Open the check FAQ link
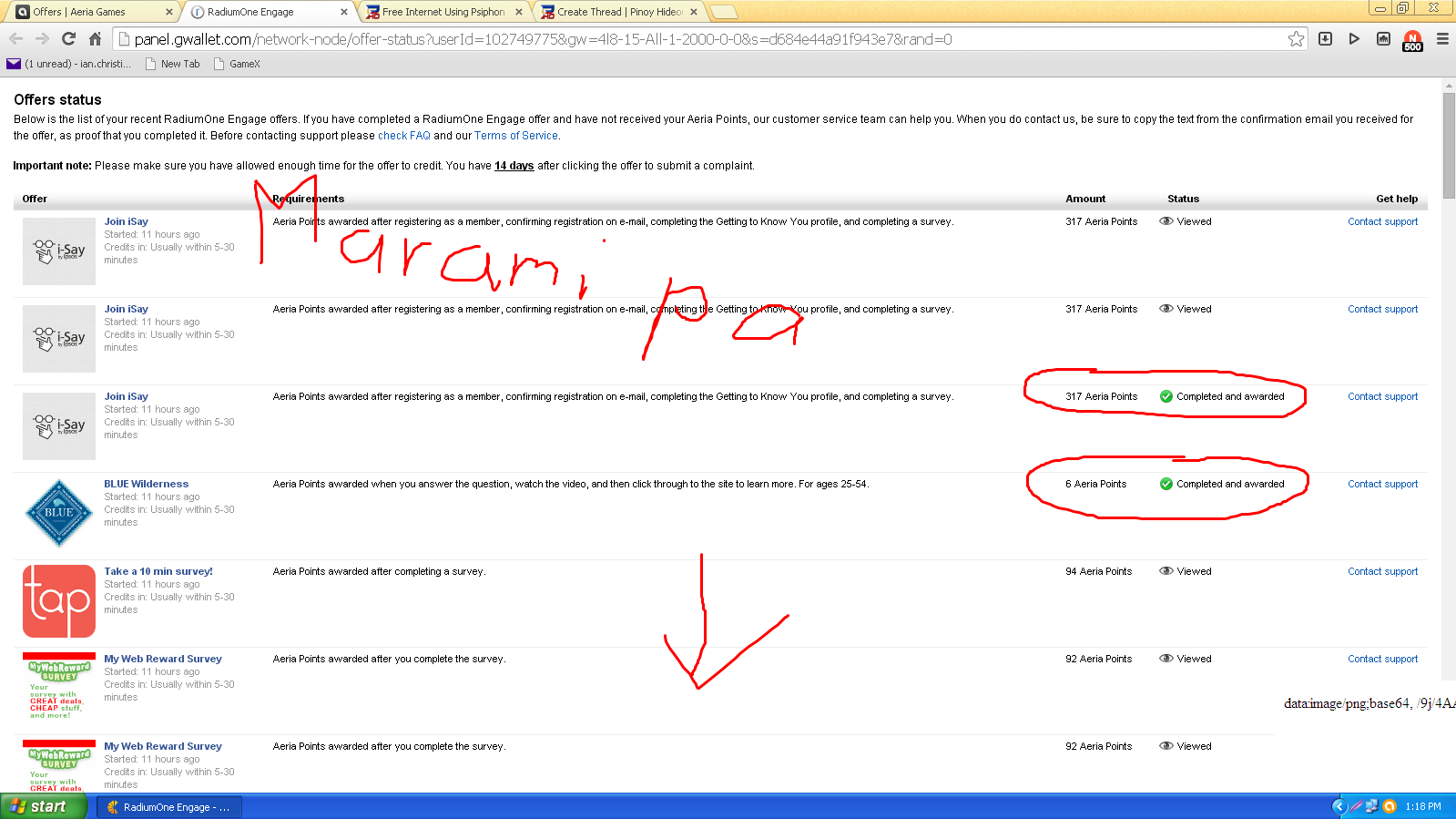The height and width of the screenshot is (819, 1456). click(x=404, y=136)
